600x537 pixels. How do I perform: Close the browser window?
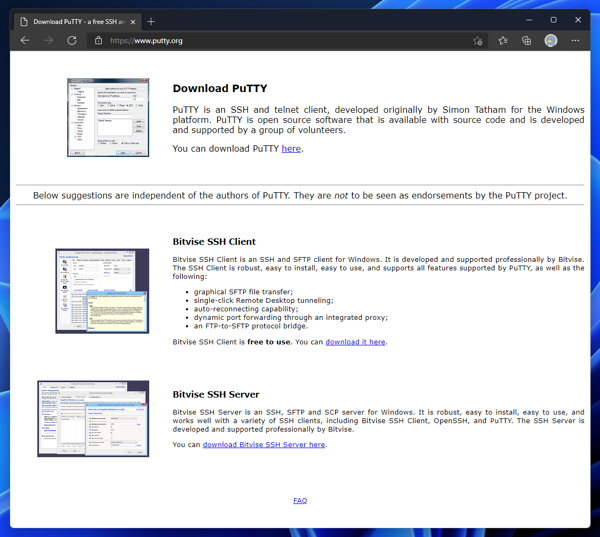pos(578,20)
